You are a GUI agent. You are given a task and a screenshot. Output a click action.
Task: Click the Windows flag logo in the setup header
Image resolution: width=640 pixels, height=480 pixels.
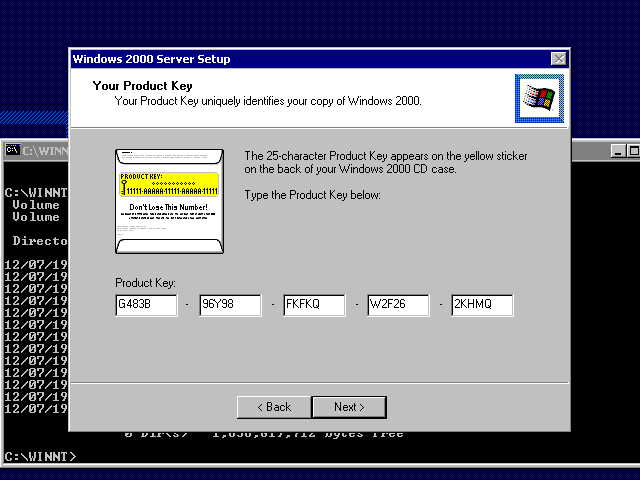pyautogui.click(x=539, y=99)
